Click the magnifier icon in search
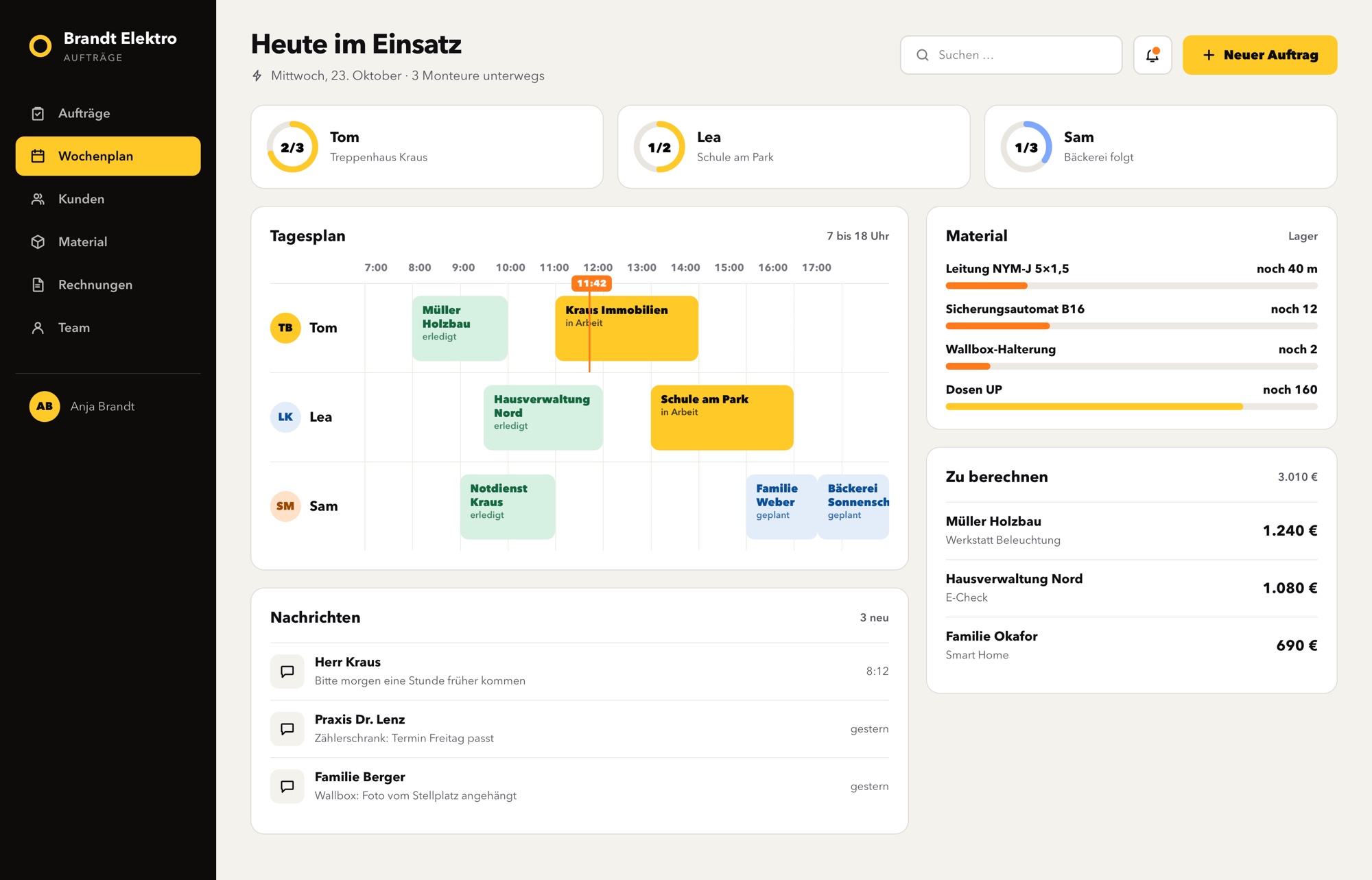 tap(923, 55)
